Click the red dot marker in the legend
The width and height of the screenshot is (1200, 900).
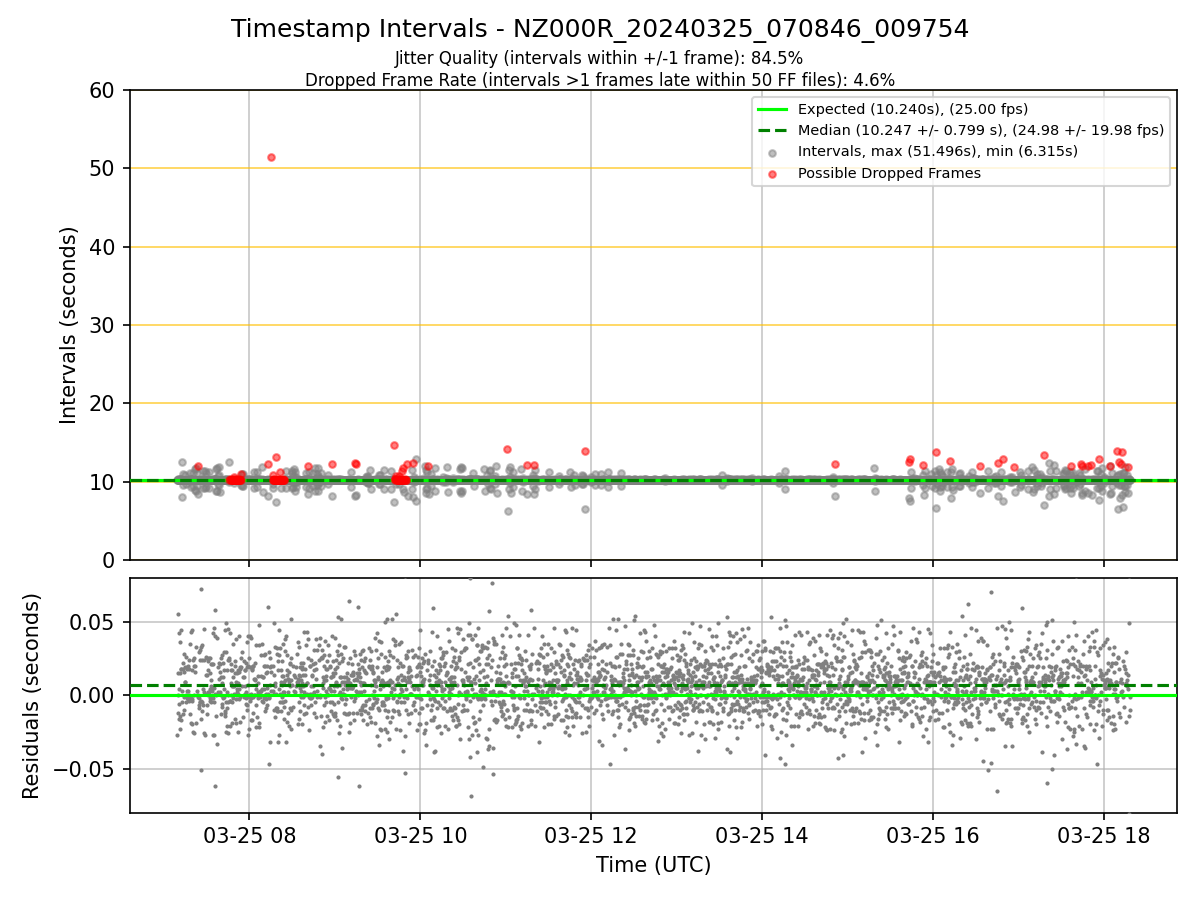773,174
